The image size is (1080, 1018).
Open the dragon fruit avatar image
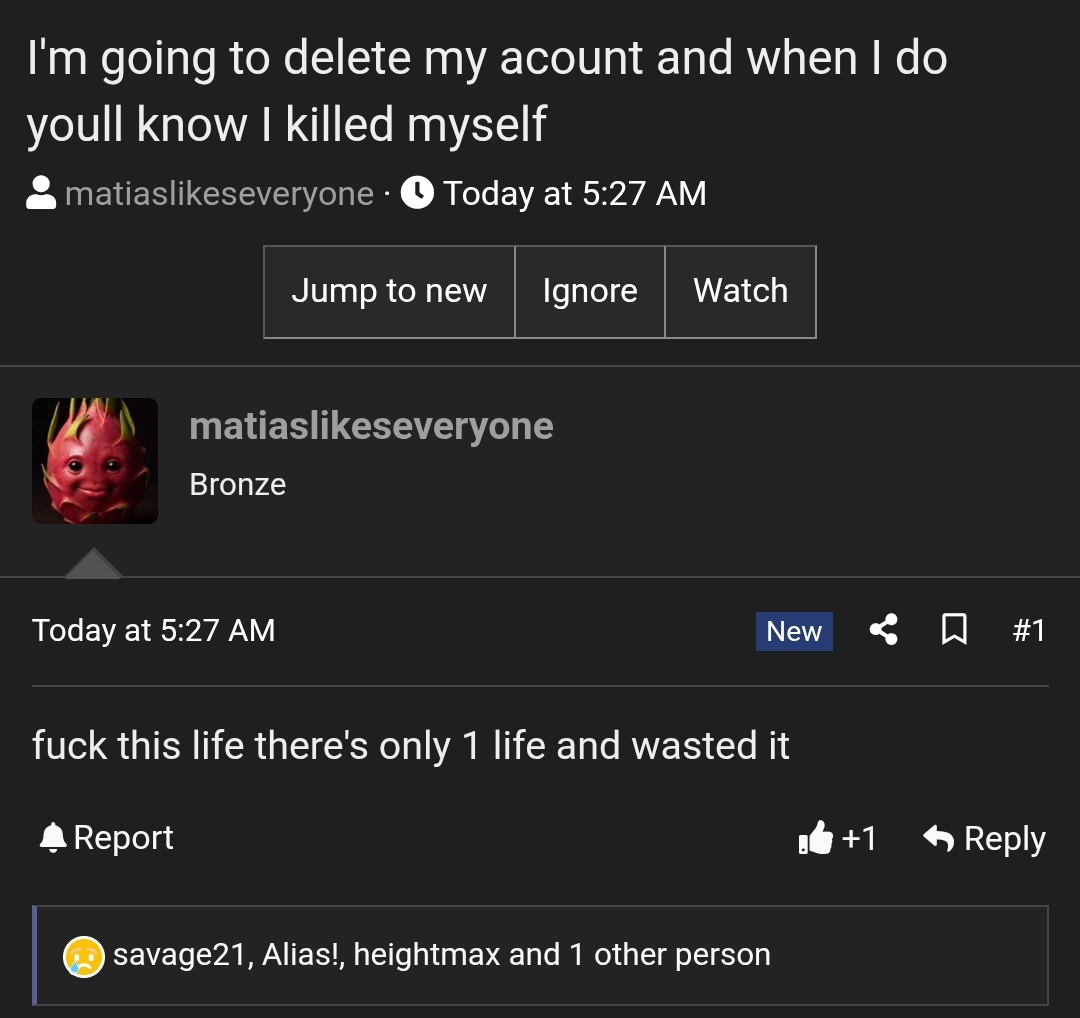(x=95, y=461)
